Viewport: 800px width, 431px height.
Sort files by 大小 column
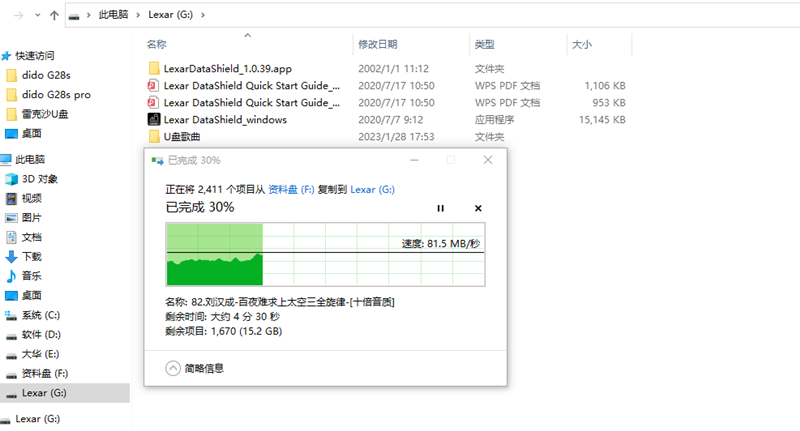tap(582, 44)
